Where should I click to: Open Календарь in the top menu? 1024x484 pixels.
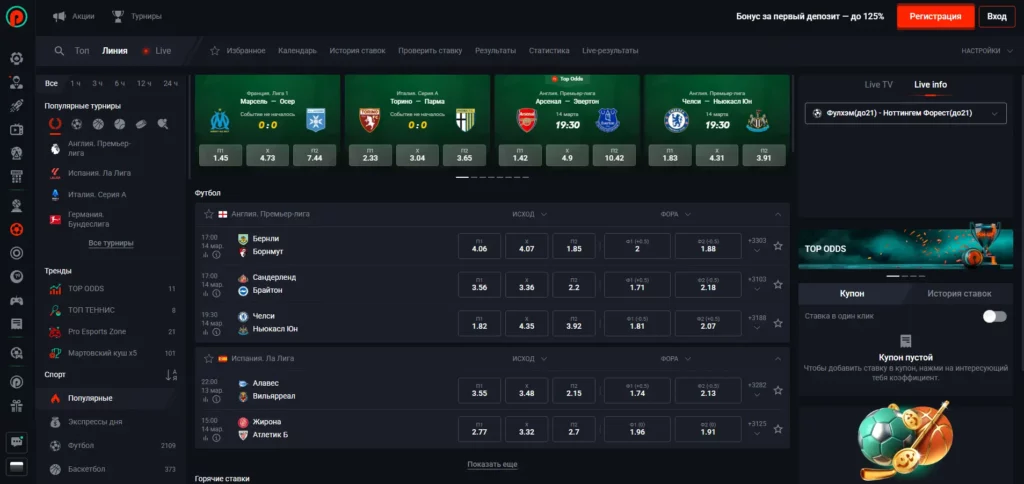pyautogui.click(x=297, y=50)
